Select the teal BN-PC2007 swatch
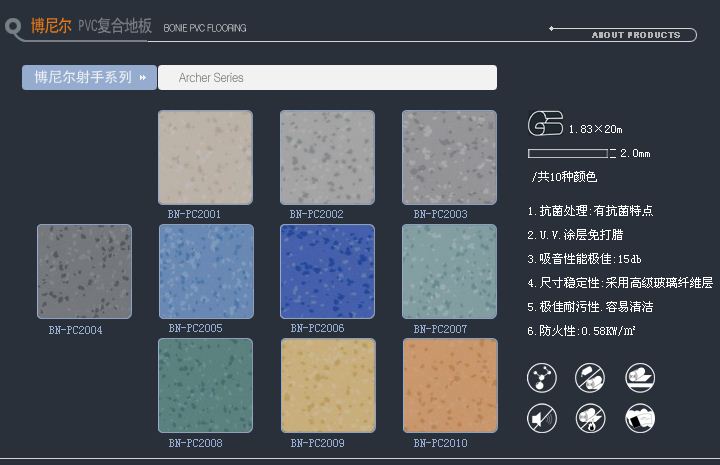 click(449, 271)
